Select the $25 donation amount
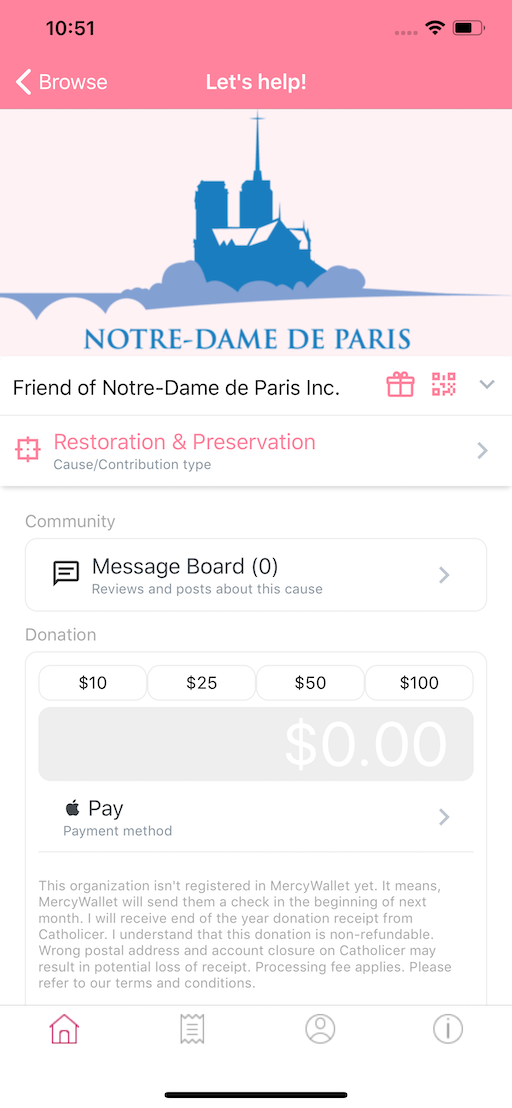 [x=201, y=683]
